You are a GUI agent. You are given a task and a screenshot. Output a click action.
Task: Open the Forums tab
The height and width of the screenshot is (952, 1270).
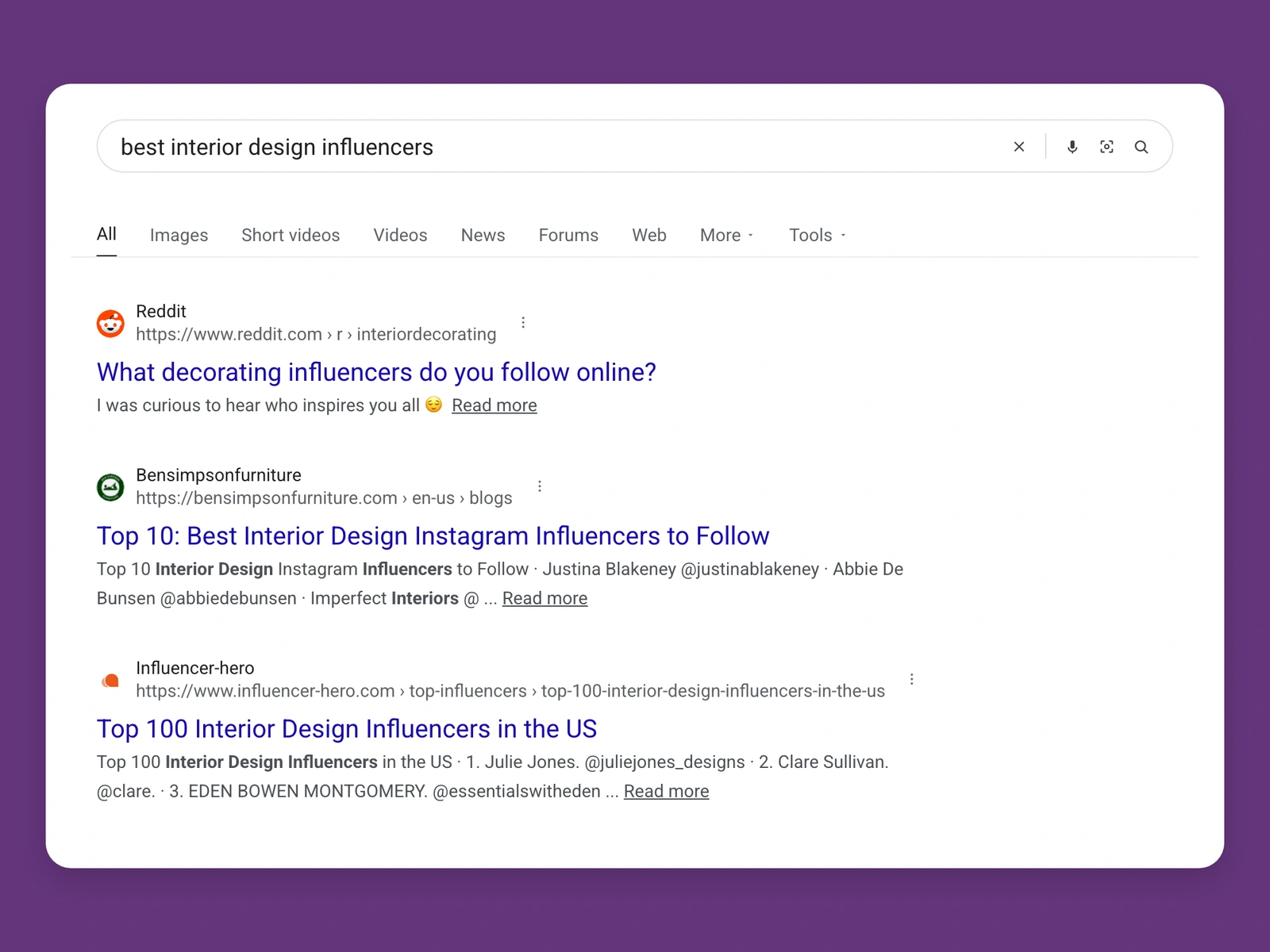(568, 236)
